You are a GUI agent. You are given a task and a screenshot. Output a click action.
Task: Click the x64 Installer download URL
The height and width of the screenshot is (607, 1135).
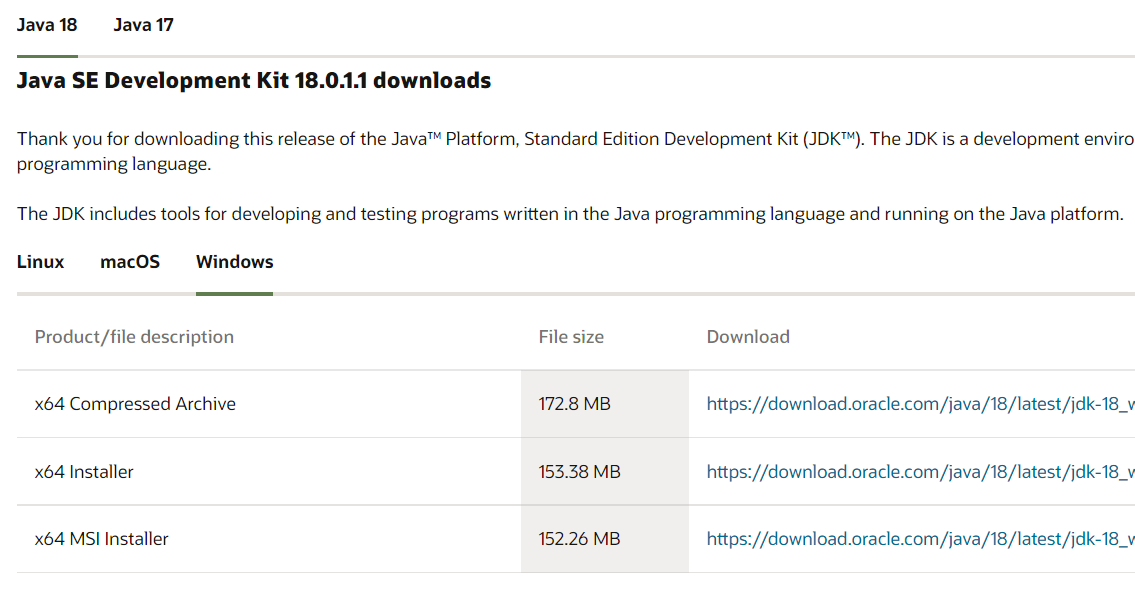point(920,471)
